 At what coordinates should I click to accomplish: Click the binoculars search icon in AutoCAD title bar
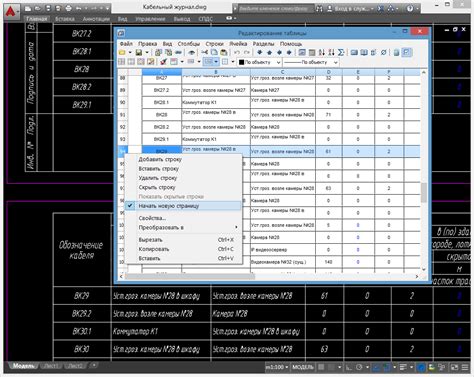coord(319,8)
